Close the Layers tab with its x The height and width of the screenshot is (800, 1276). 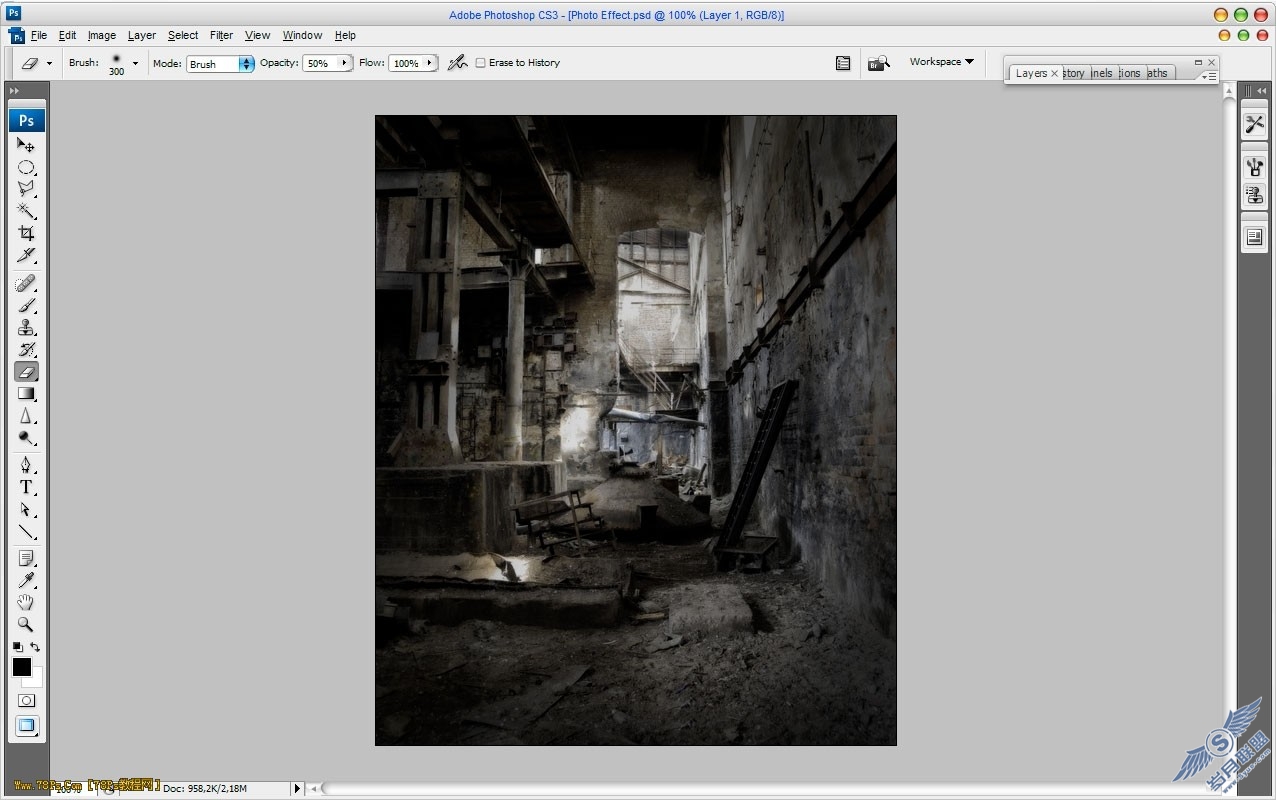coord(1054,73)
